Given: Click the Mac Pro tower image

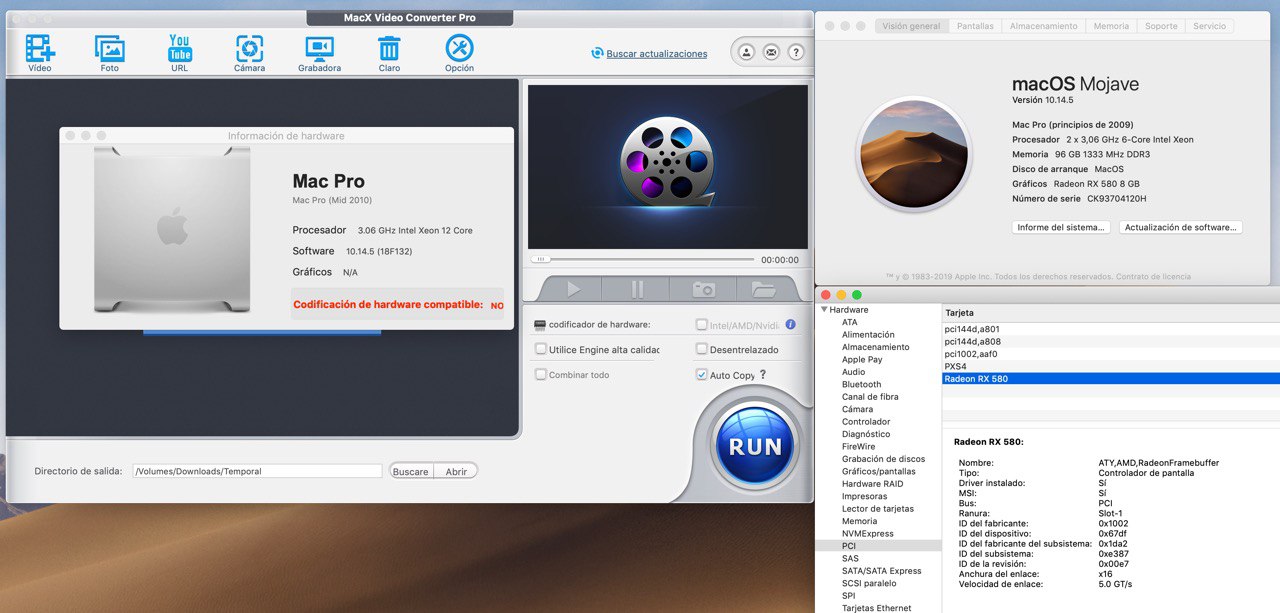Looking at the screenshot, I should pos(173,229).
